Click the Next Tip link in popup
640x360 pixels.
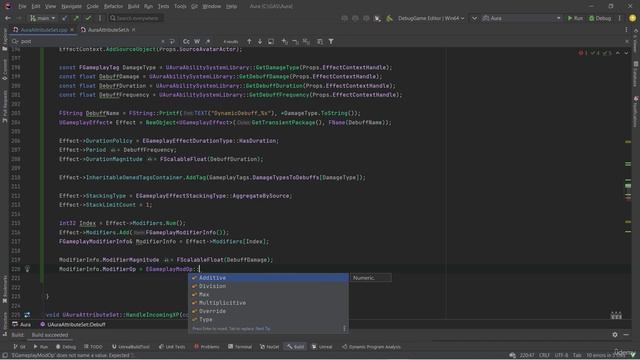coord(263,329)
